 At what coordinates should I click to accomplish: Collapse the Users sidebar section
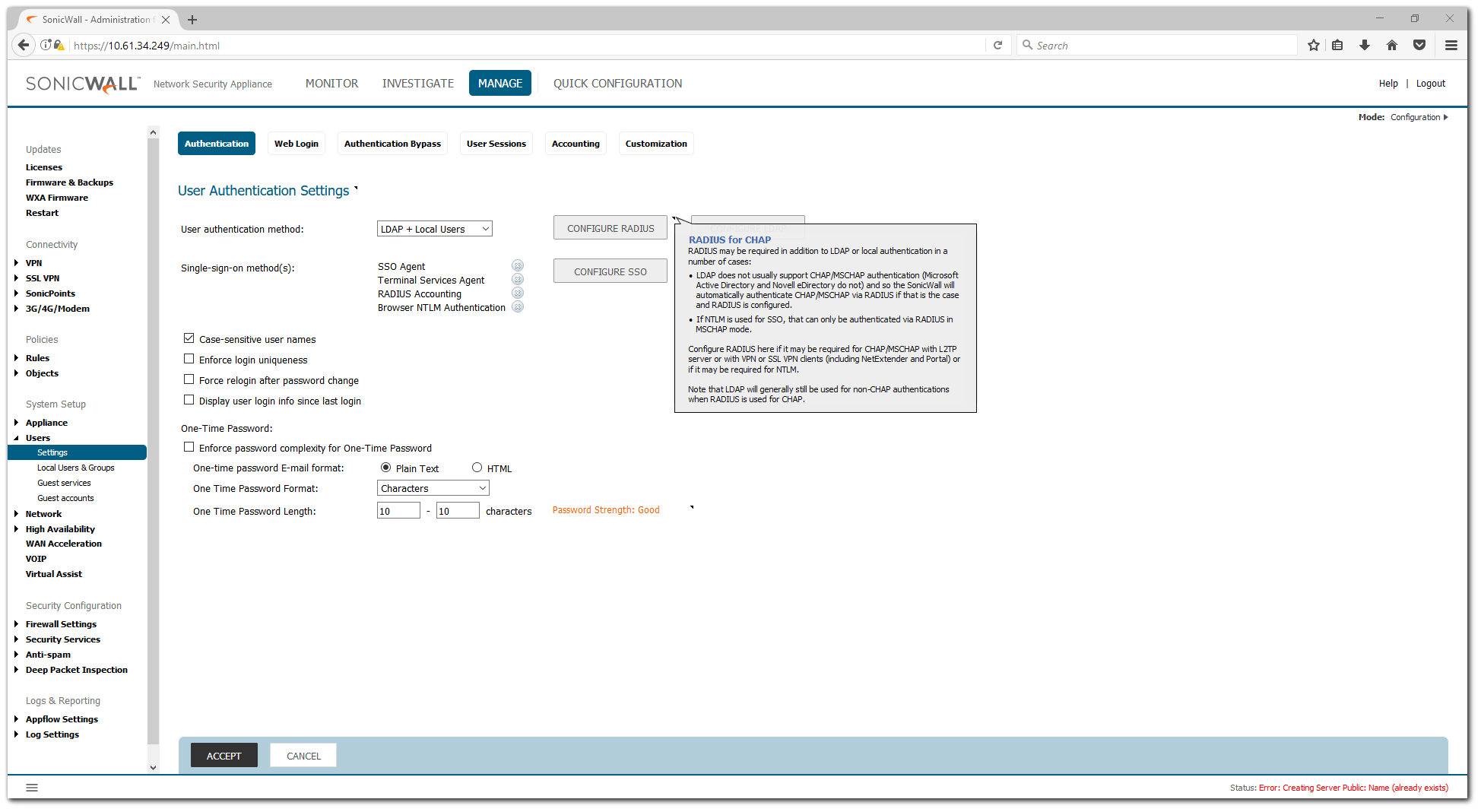coord(16,438)
